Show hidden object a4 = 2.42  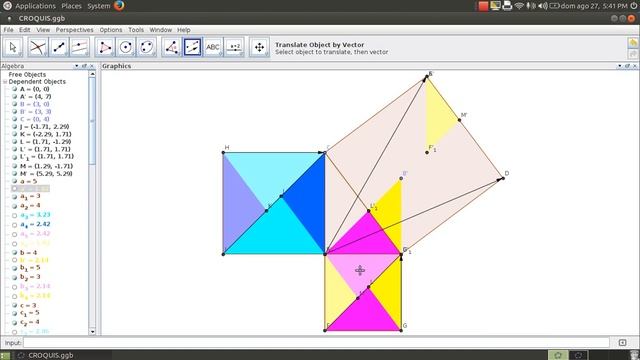click(x=14, y=224)
